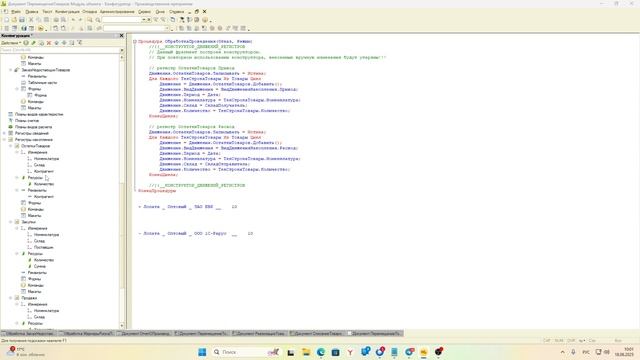The height and width of the screenshot is (360, 640).
Task: Open the Сервис menu
Action: (x=144, y=11)
